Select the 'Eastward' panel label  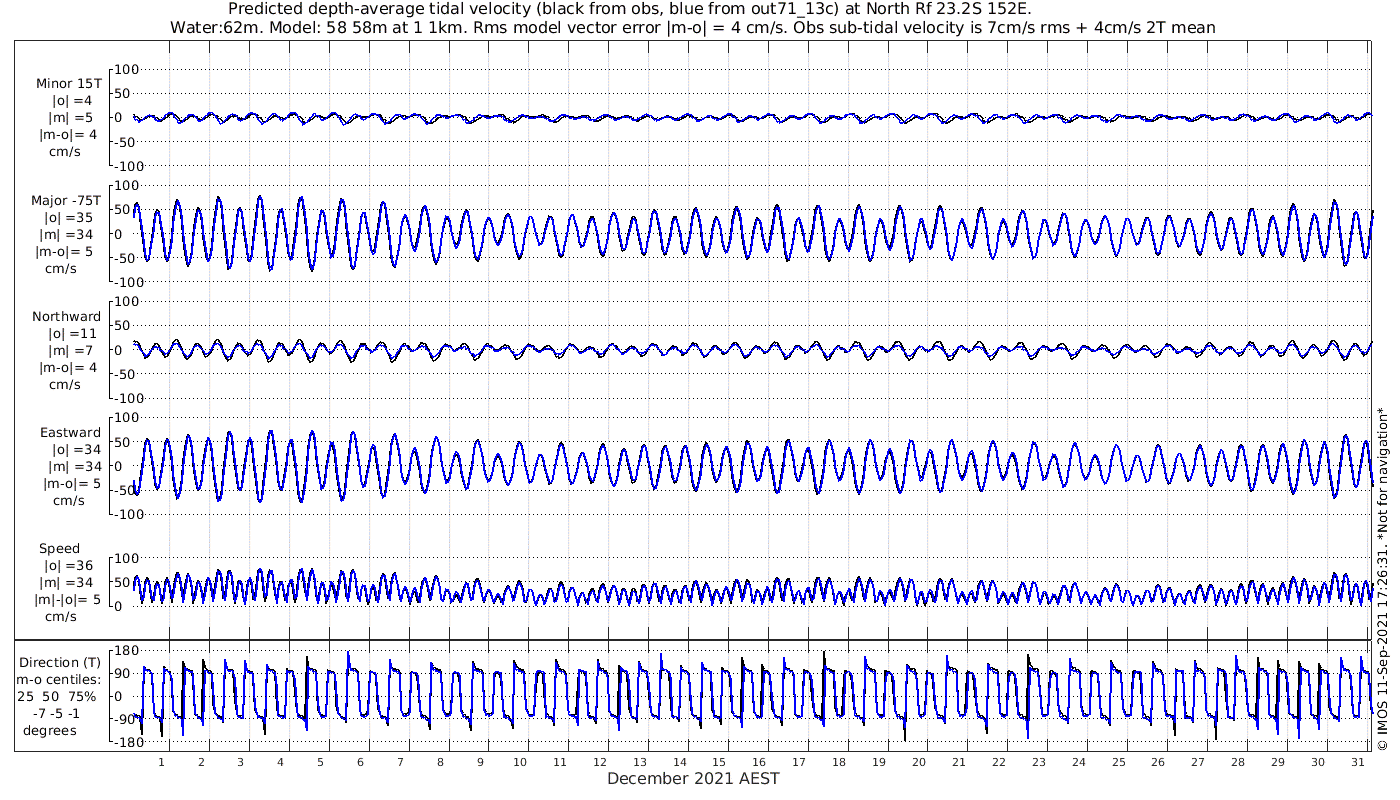[x=70, y=432]
